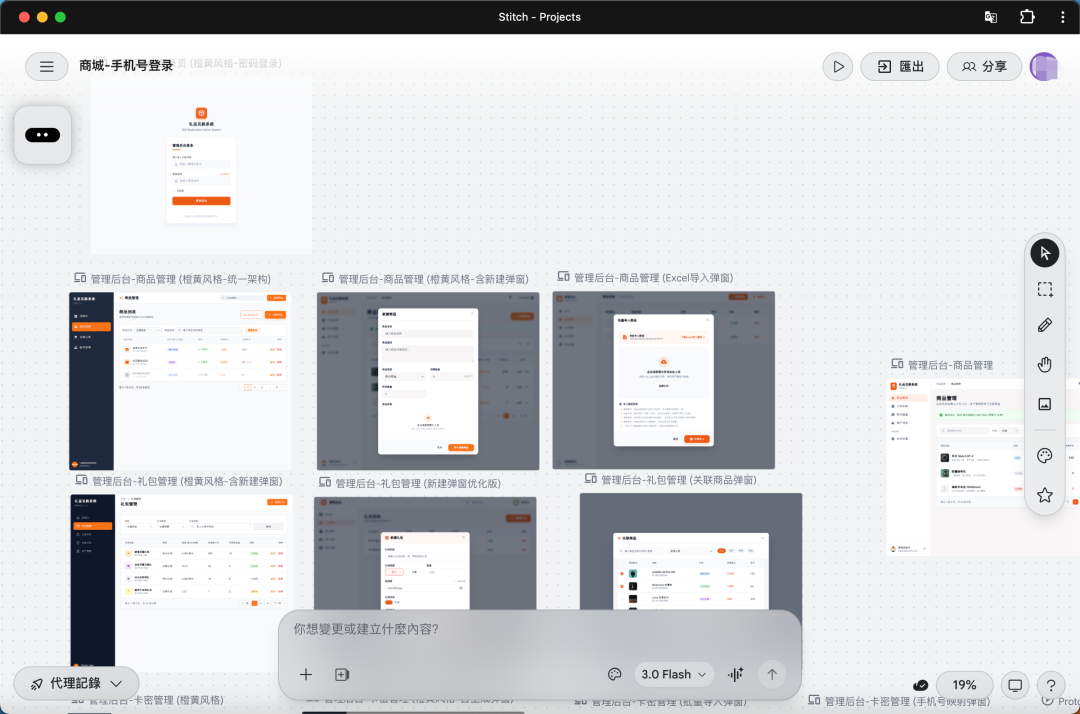Click the desktop display mode icon

[x=1015, y=685]
